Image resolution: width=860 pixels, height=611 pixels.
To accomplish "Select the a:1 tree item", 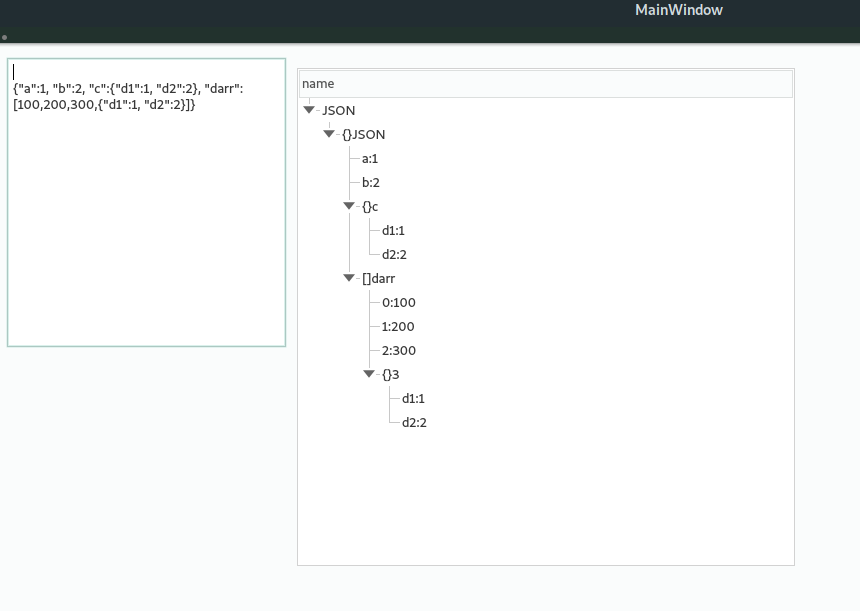I will click(x=370, y=158).
